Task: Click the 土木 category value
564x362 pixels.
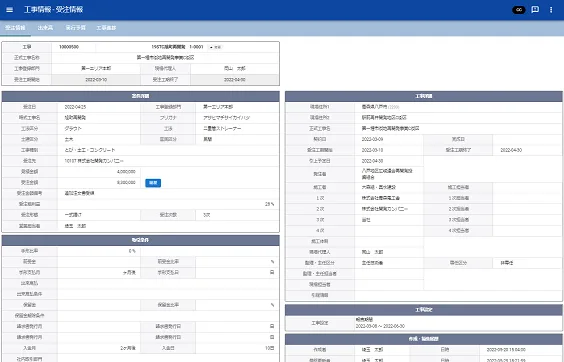Action: point(69,139)
